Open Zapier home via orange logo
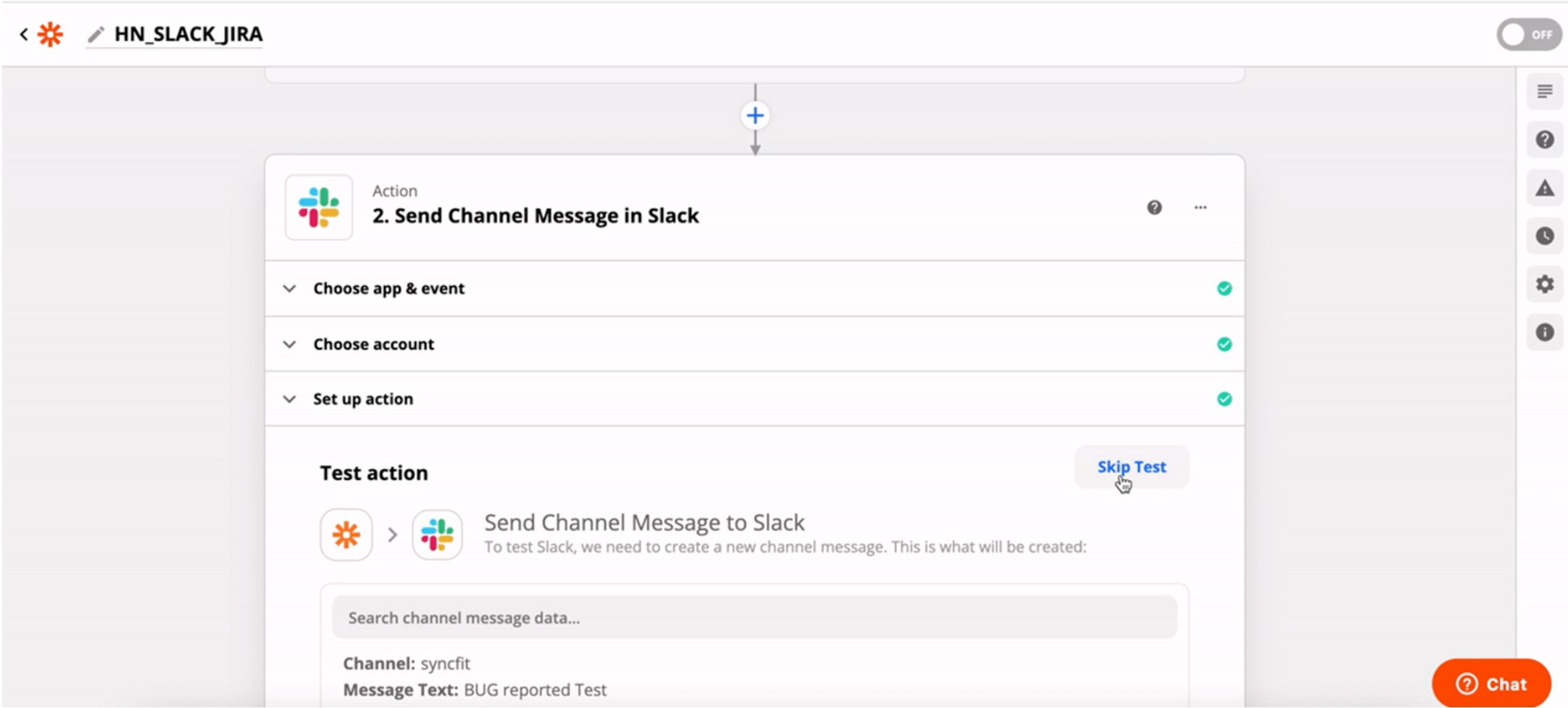 (x=50, y=34)
